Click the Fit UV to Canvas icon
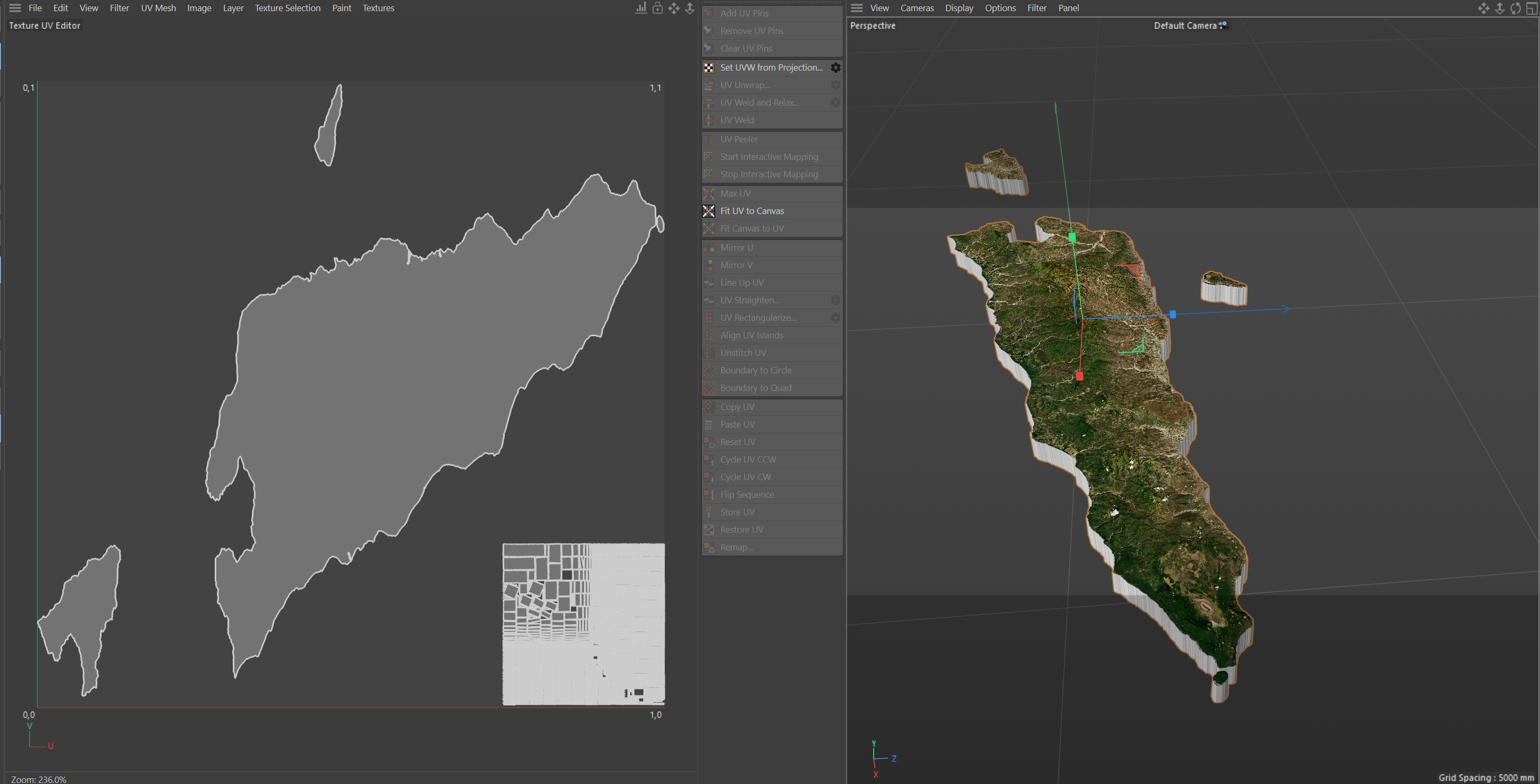The width and height of the screenshot is (1540, 784). tap(708, 211)
